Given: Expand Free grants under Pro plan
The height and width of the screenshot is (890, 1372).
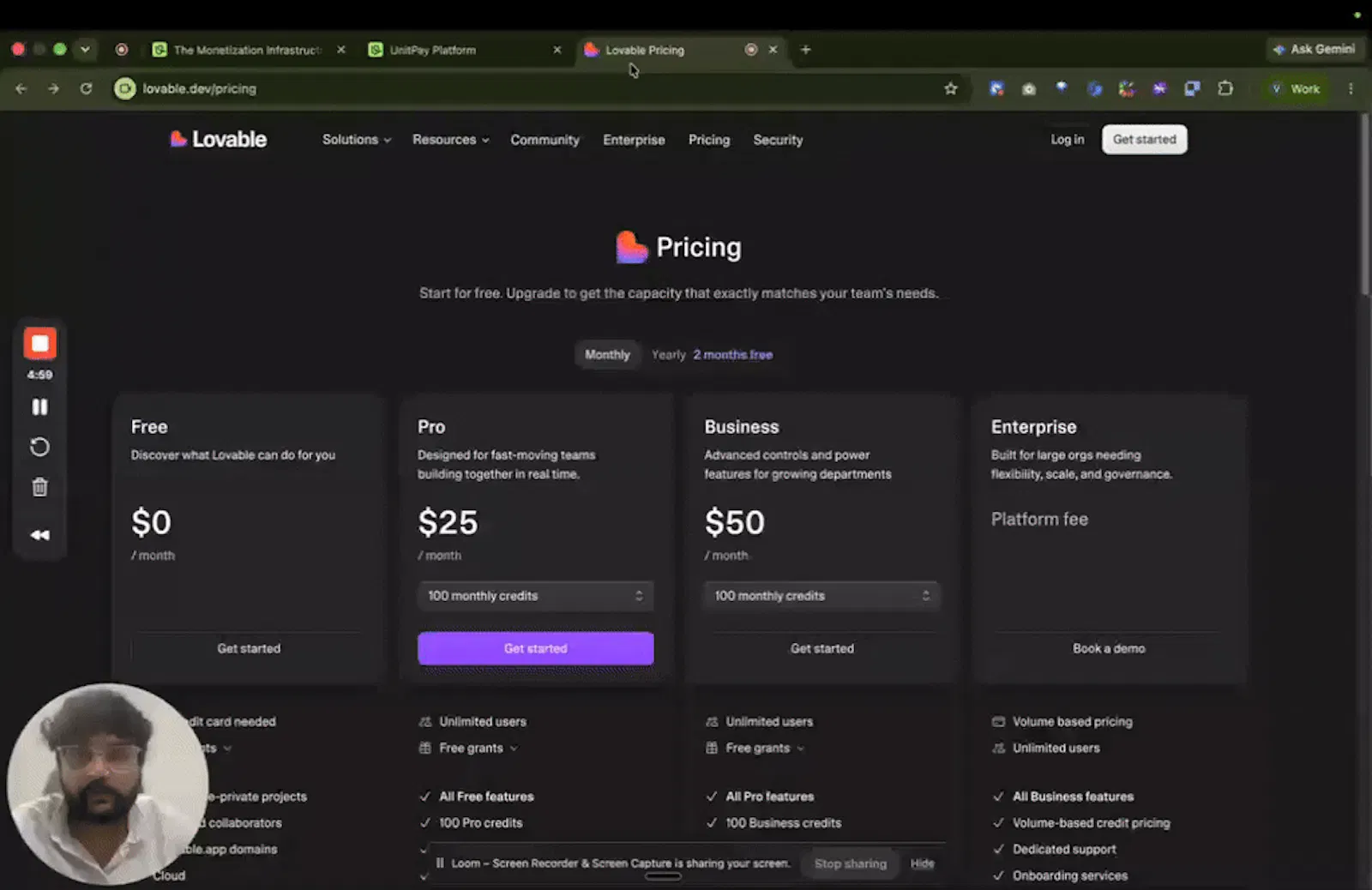Looking at the screenshot, I should (478, 749).
